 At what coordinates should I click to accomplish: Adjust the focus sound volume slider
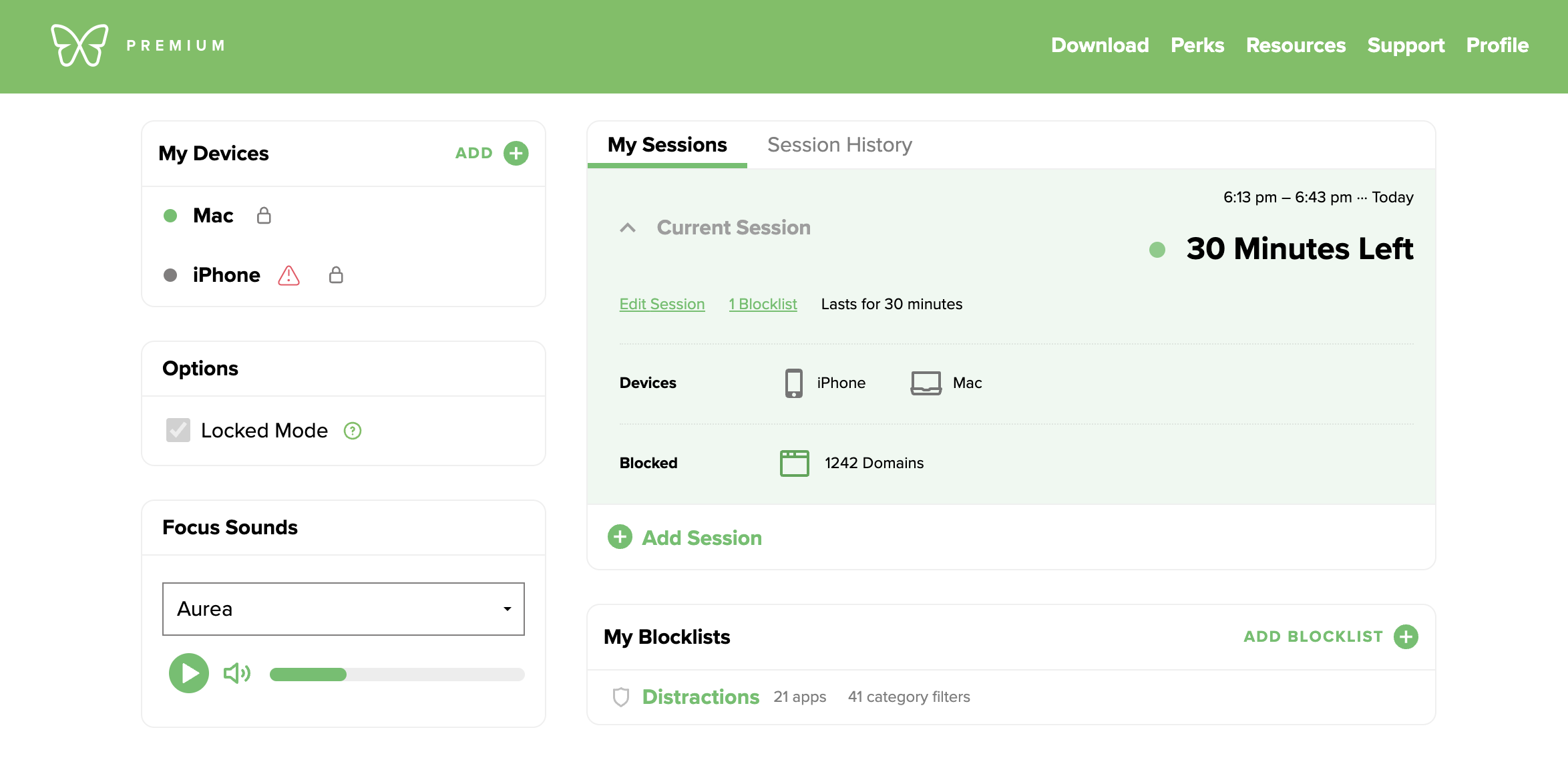pos(397,675)
